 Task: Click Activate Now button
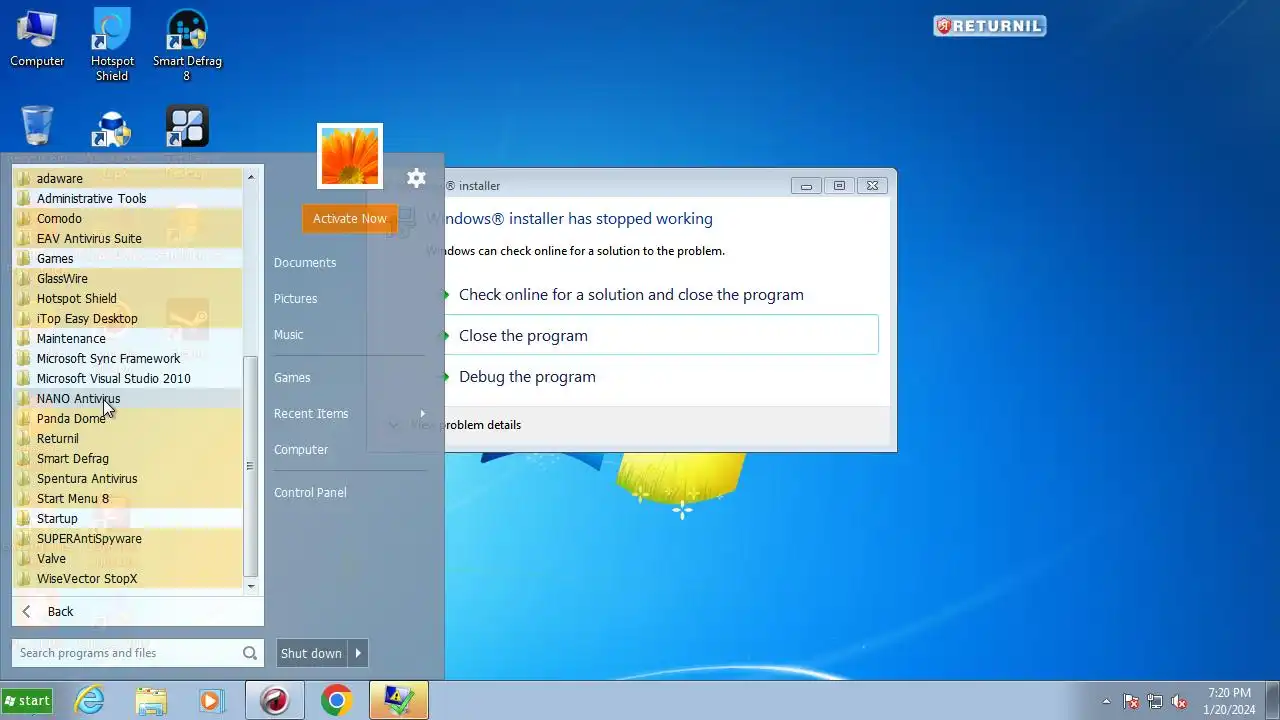[349, 218]
